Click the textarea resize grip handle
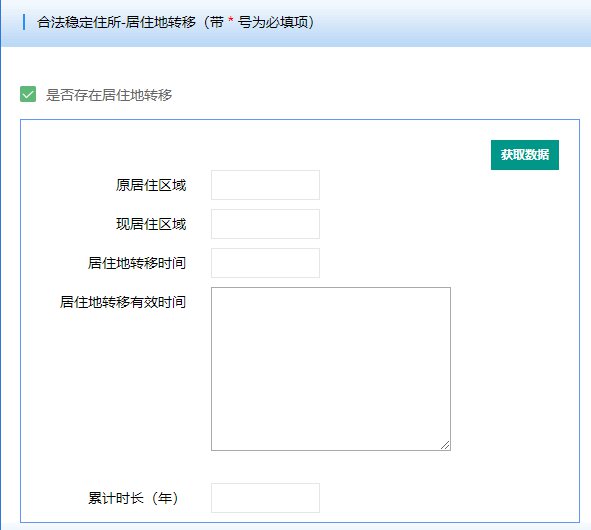Viewport: 591px width, 530px height. pyautogui.click(x=446, y=445)
